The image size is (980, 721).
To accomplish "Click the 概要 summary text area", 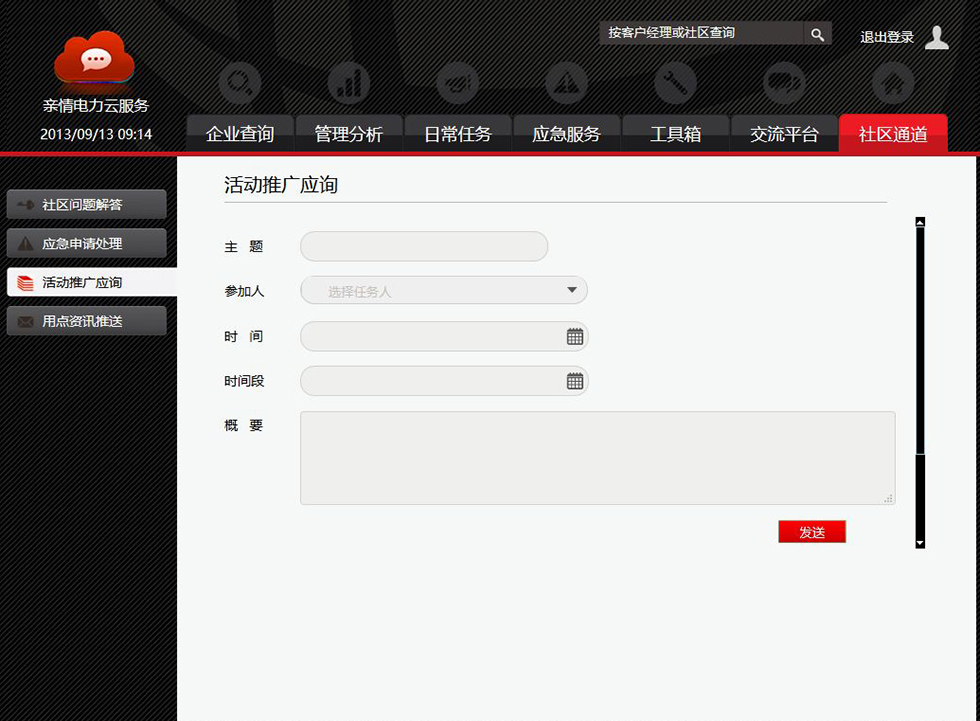I will (598, 457).
